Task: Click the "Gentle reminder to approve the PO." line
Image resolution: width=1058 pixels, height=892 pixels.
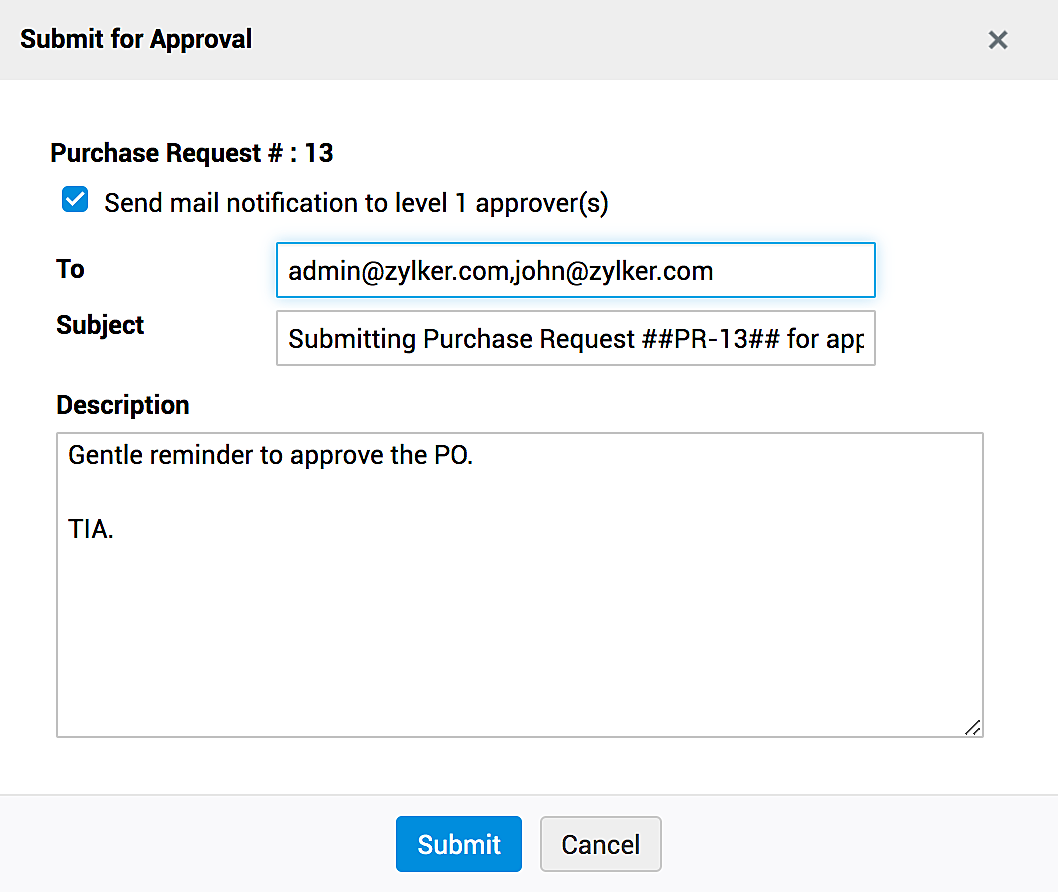Action: tap(270, 456)
